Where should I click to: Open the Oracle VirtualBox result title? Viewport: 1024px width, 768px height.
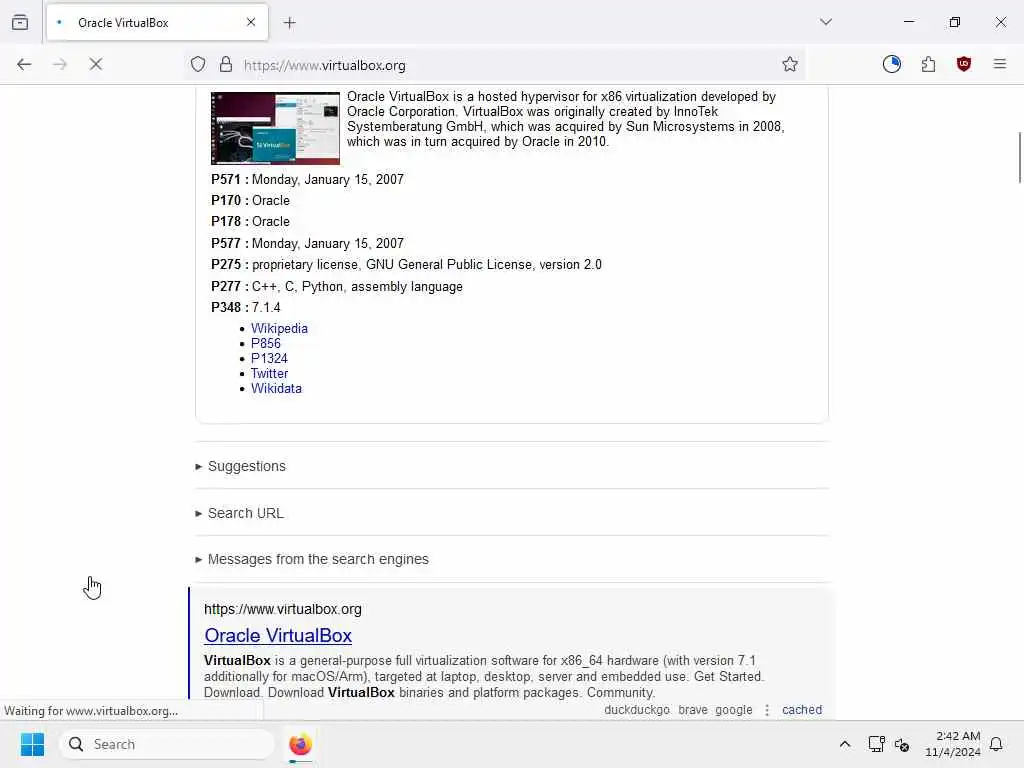(x=278, y=635)
